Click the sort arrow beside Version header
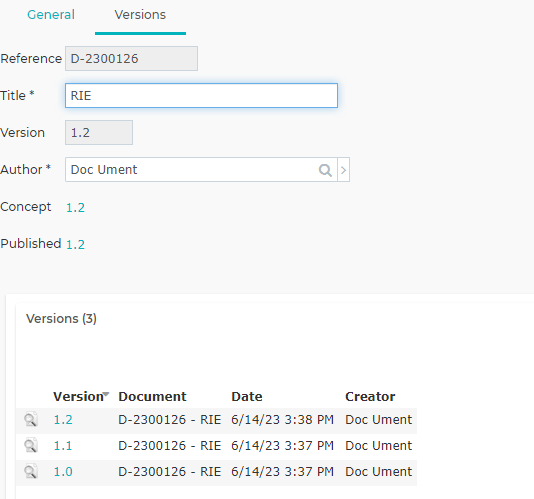 pos(106,394)
